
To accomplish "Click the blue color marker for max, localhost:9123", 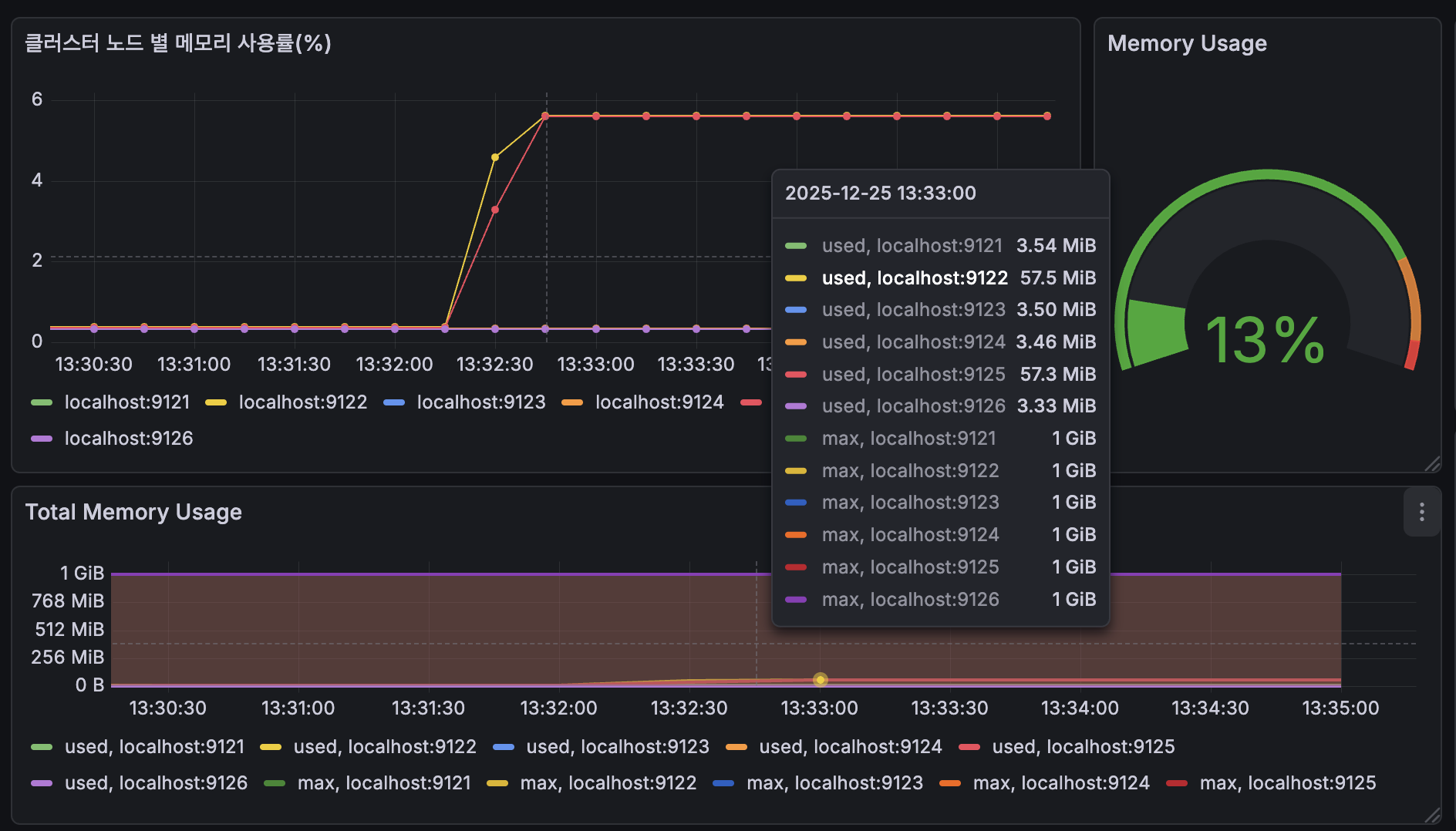I will click(x=723, y=783).
